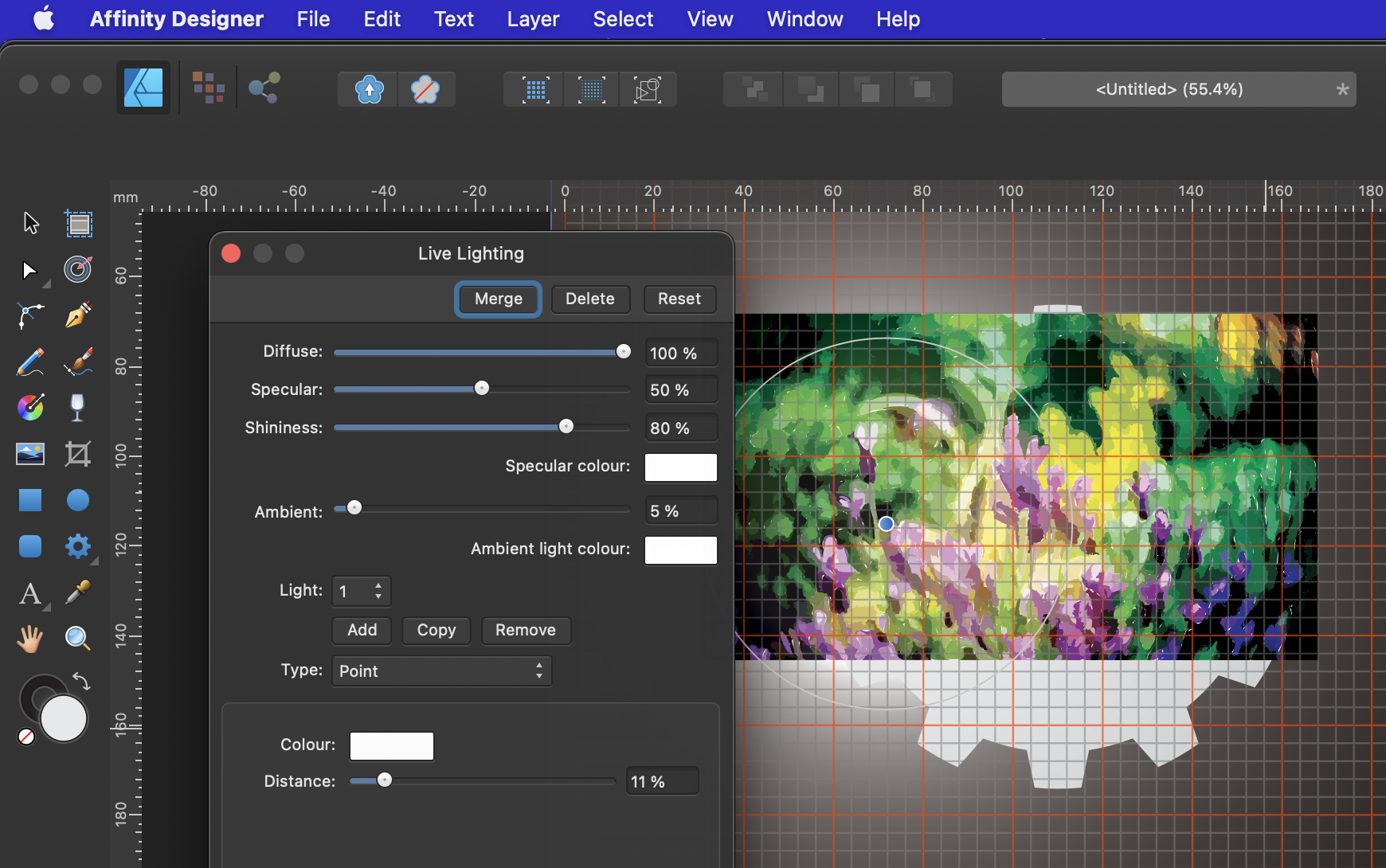Click the Delete button in Live Lighting
The height and width of the screenshot is (868, 1386).
(x=590, y=299)
